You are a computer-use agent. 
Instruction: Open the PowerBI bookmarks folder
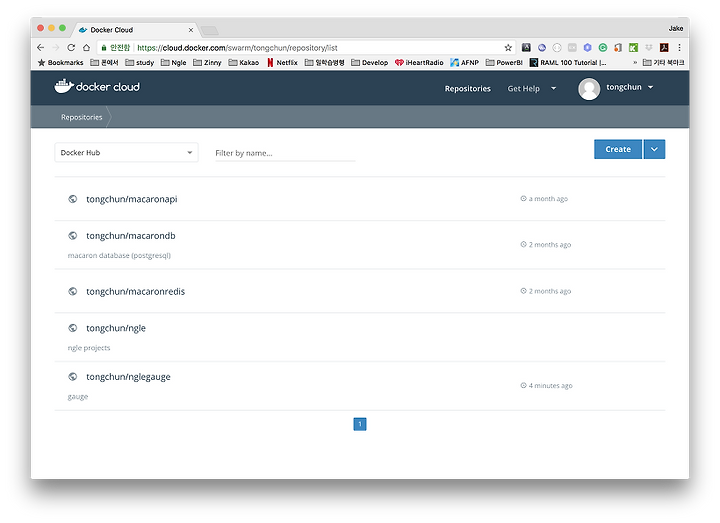coord(504,62)
